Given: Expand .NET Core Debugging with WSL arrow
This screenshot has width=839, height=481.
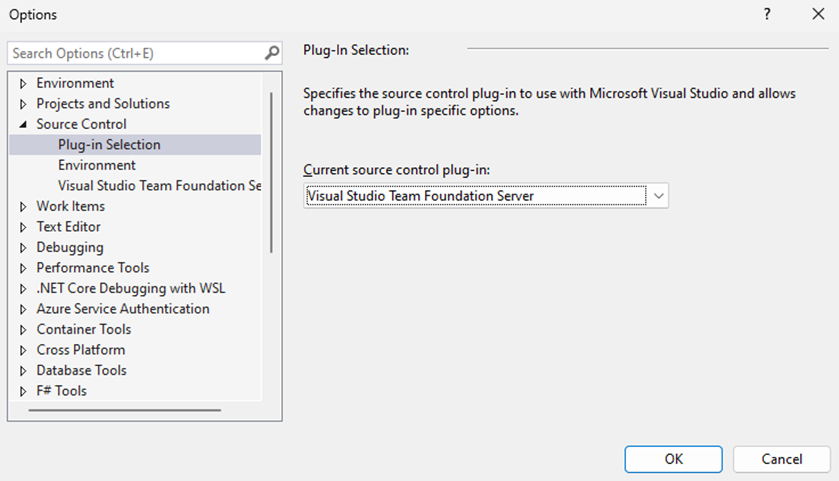Looking at the screenshot, I should click(23, 288).
